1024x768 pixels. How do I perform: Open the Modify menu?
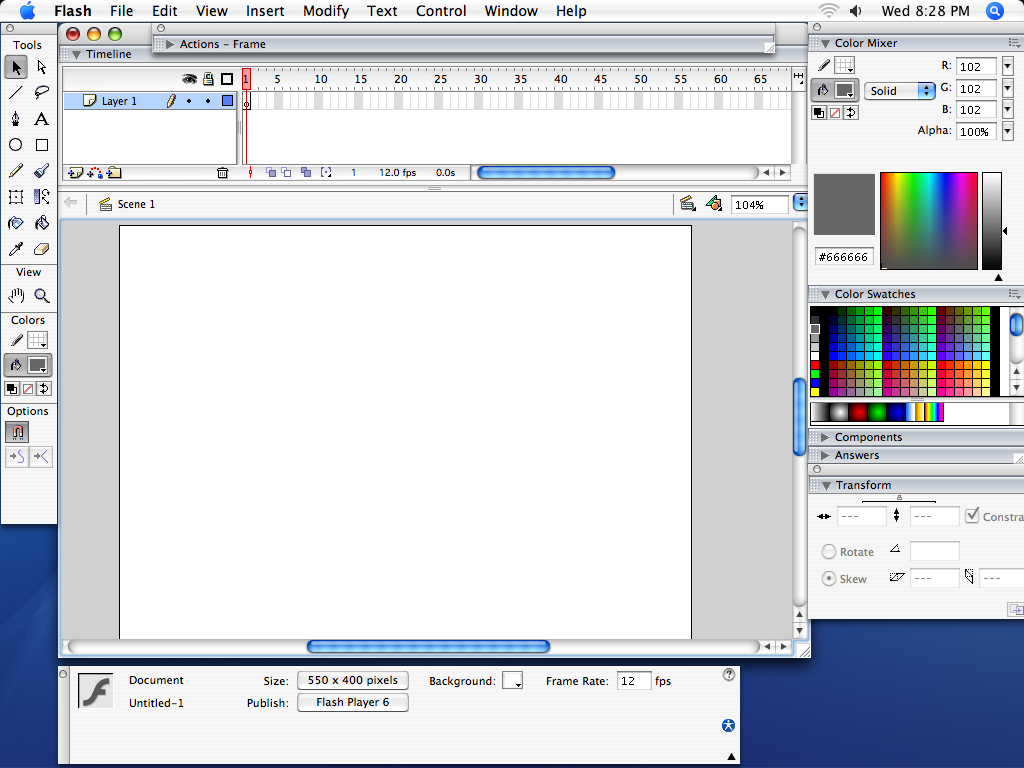[326, 11]
